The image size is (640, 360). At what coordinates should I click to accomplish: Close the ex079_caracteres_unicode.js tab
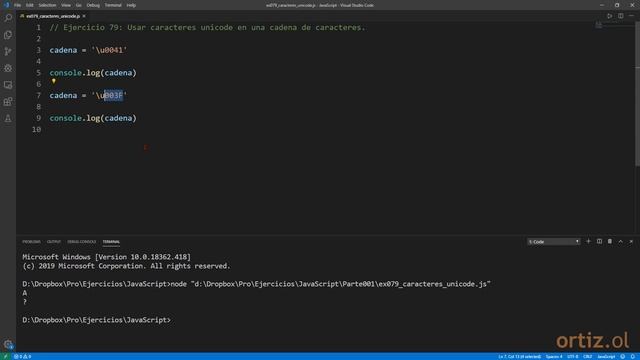(84, 16)
